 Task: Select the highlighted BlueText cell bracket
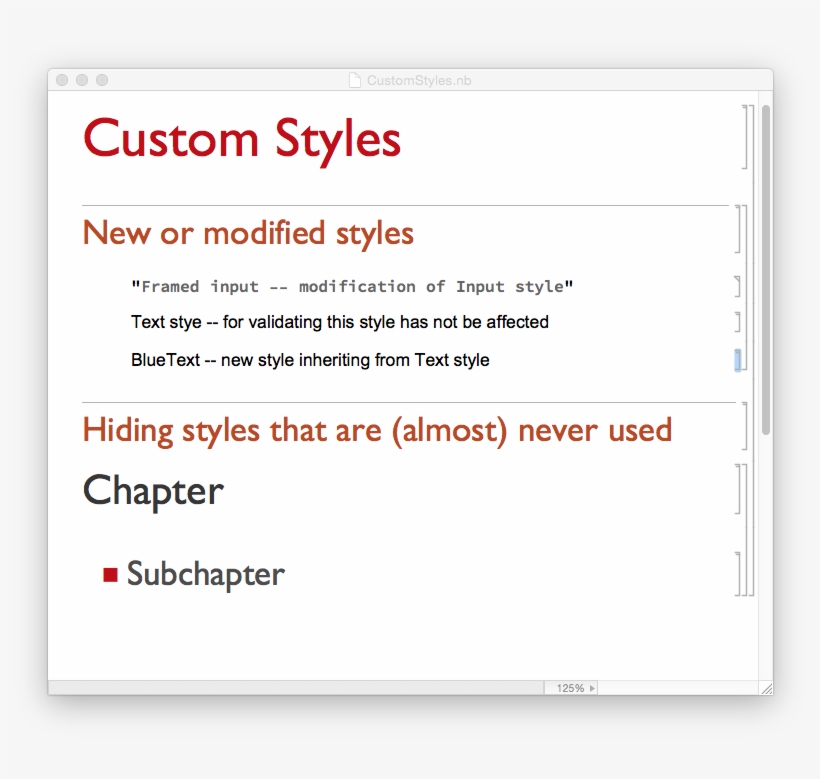coord(739,358)
